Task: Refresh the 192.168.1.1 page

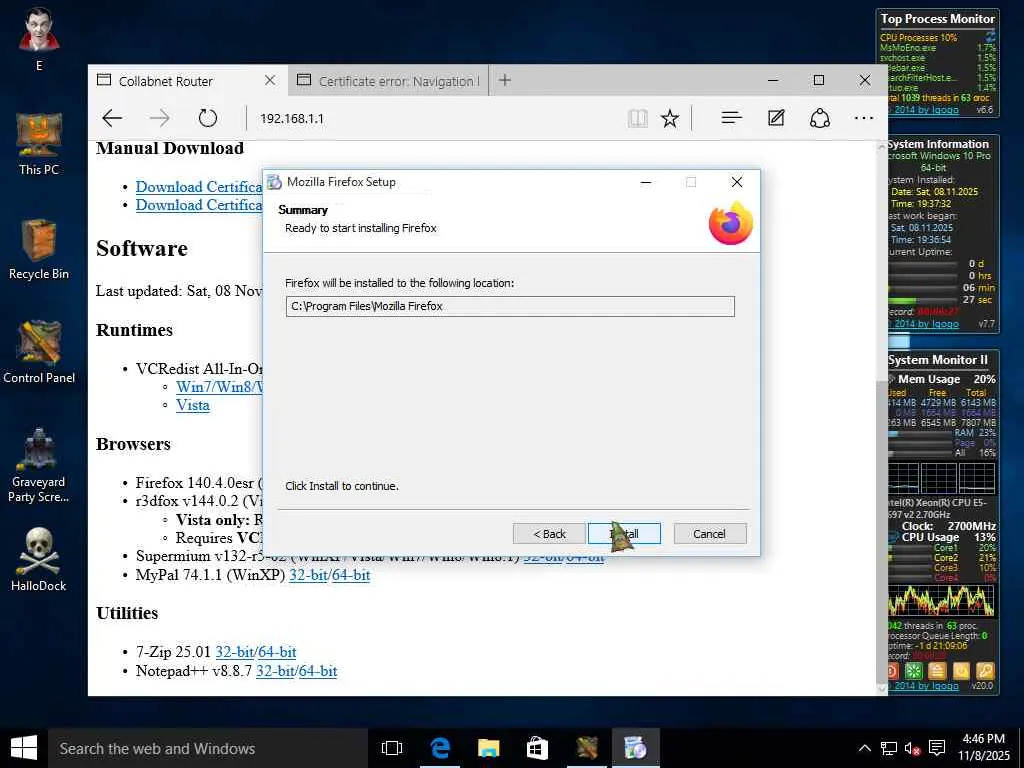Action: point(208,118)
